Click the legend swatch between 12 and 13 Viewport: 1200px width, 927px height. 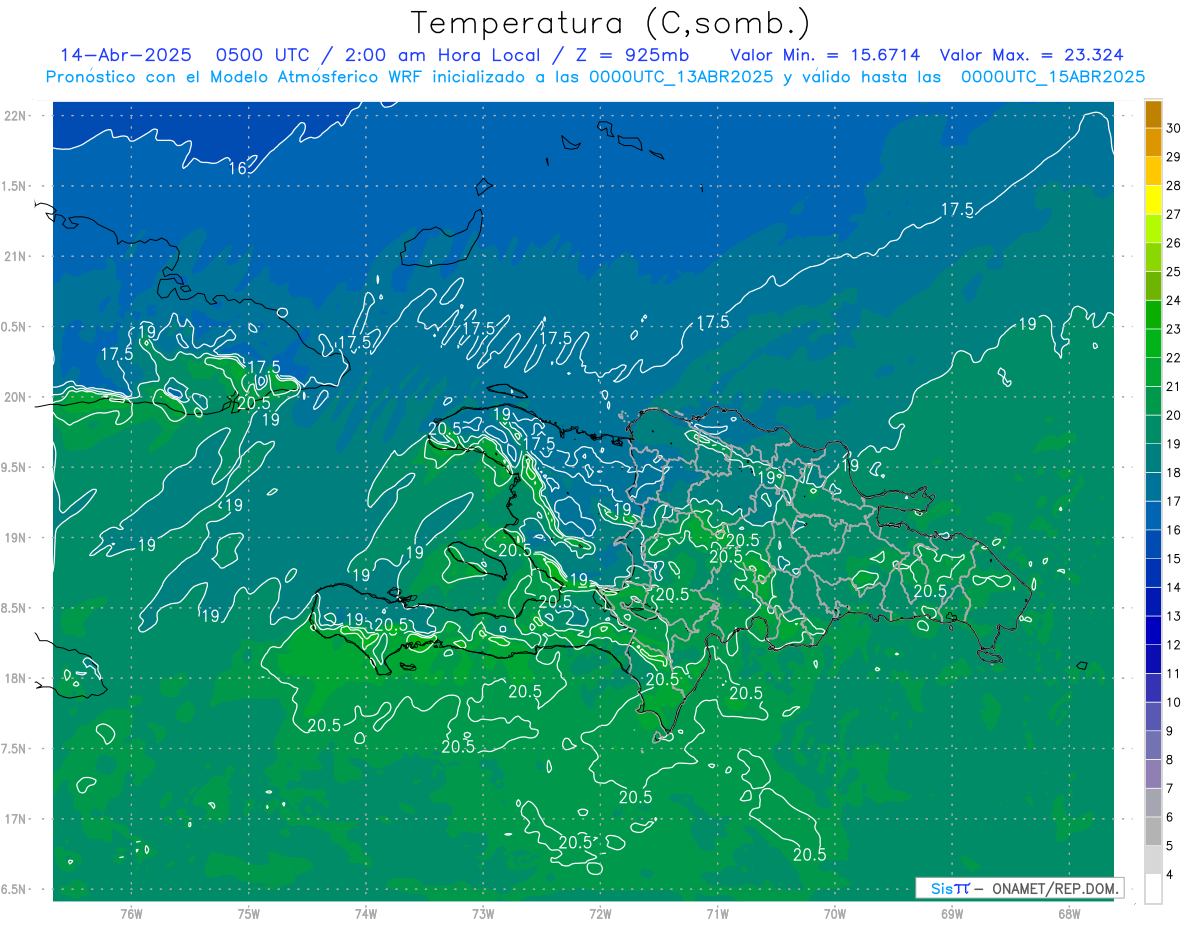[1154, 631]
